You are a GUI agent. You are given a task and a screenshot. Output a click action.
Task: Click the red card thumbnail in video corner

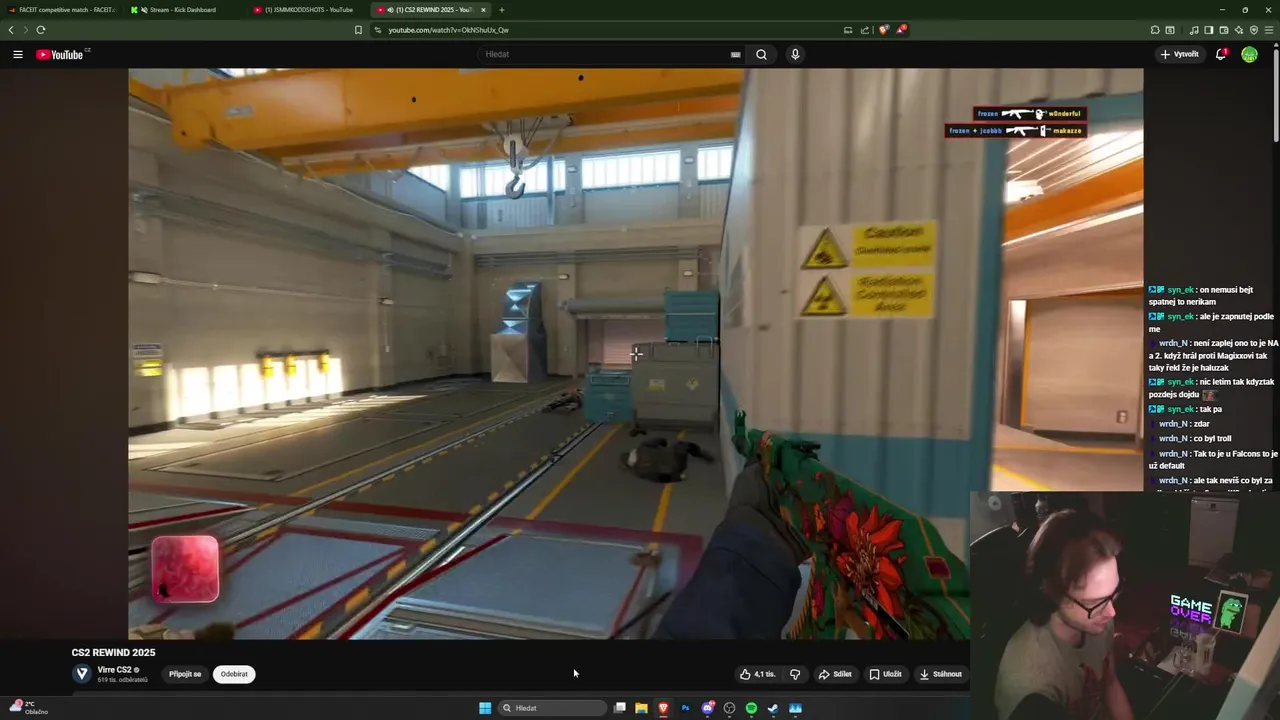(185, 569)
